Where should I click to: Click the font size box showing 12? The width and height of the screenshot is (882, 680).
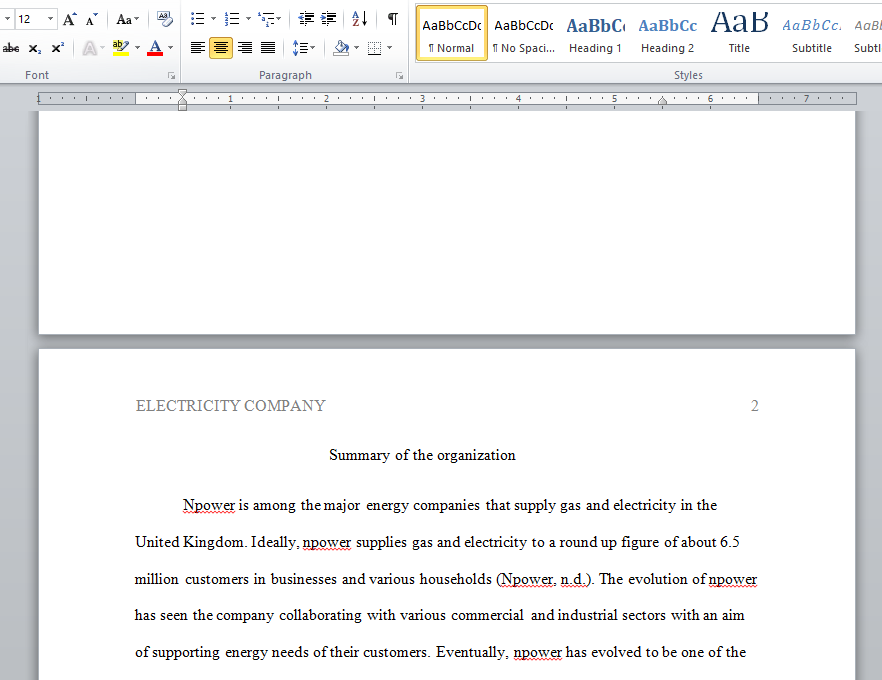click(29, 20)
